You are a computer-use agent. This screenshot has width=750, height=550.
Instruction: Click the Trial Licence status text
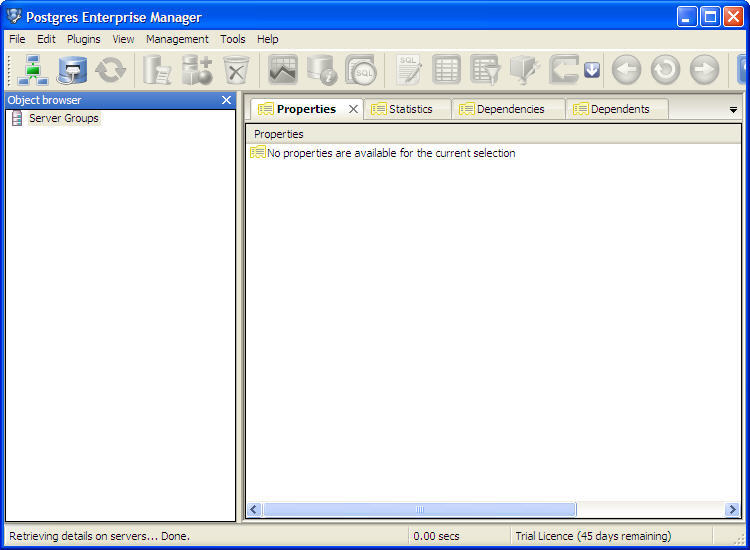593,536
